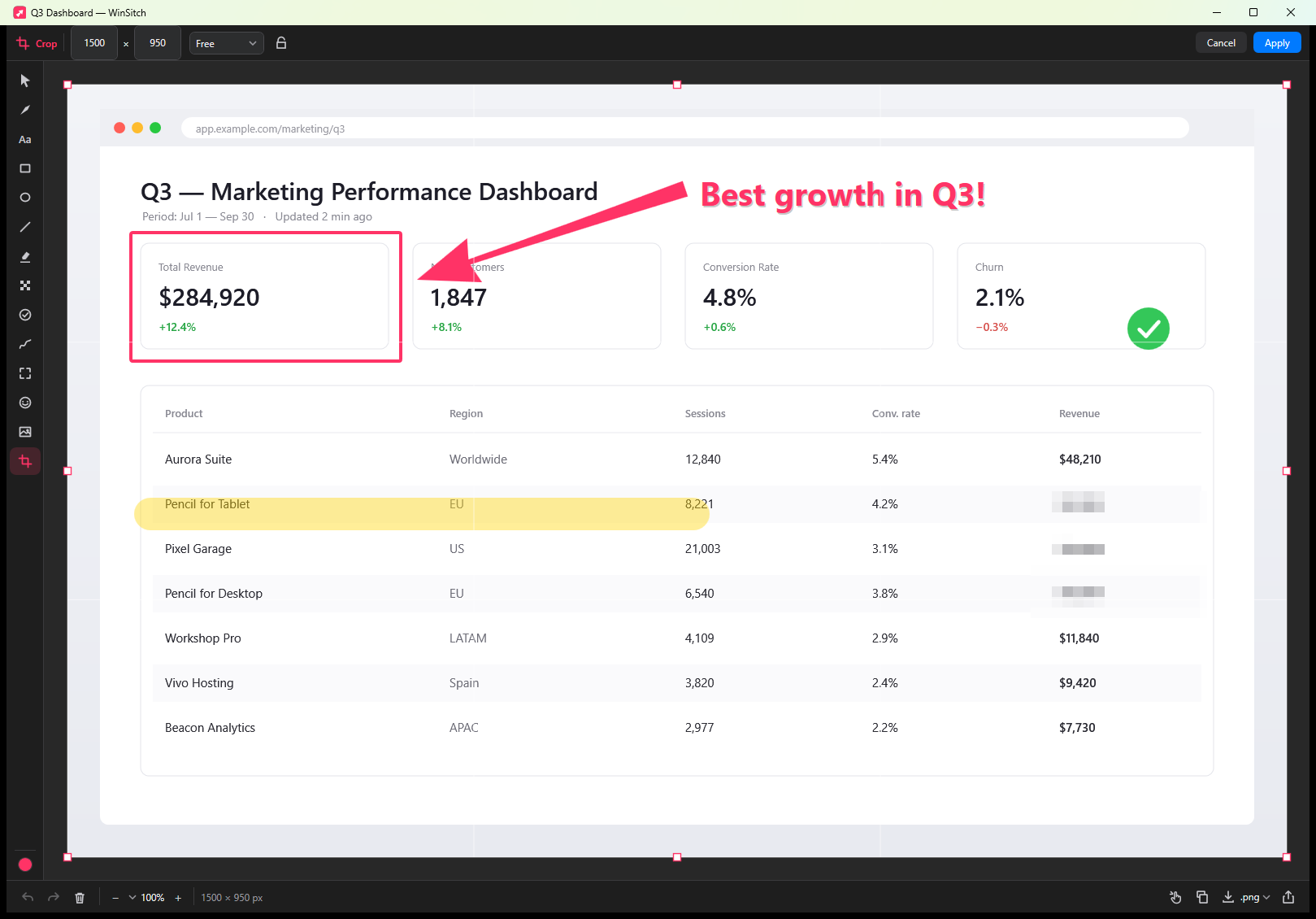Click the crop width field 1500
1316x919 pixels.
(95, 43)
